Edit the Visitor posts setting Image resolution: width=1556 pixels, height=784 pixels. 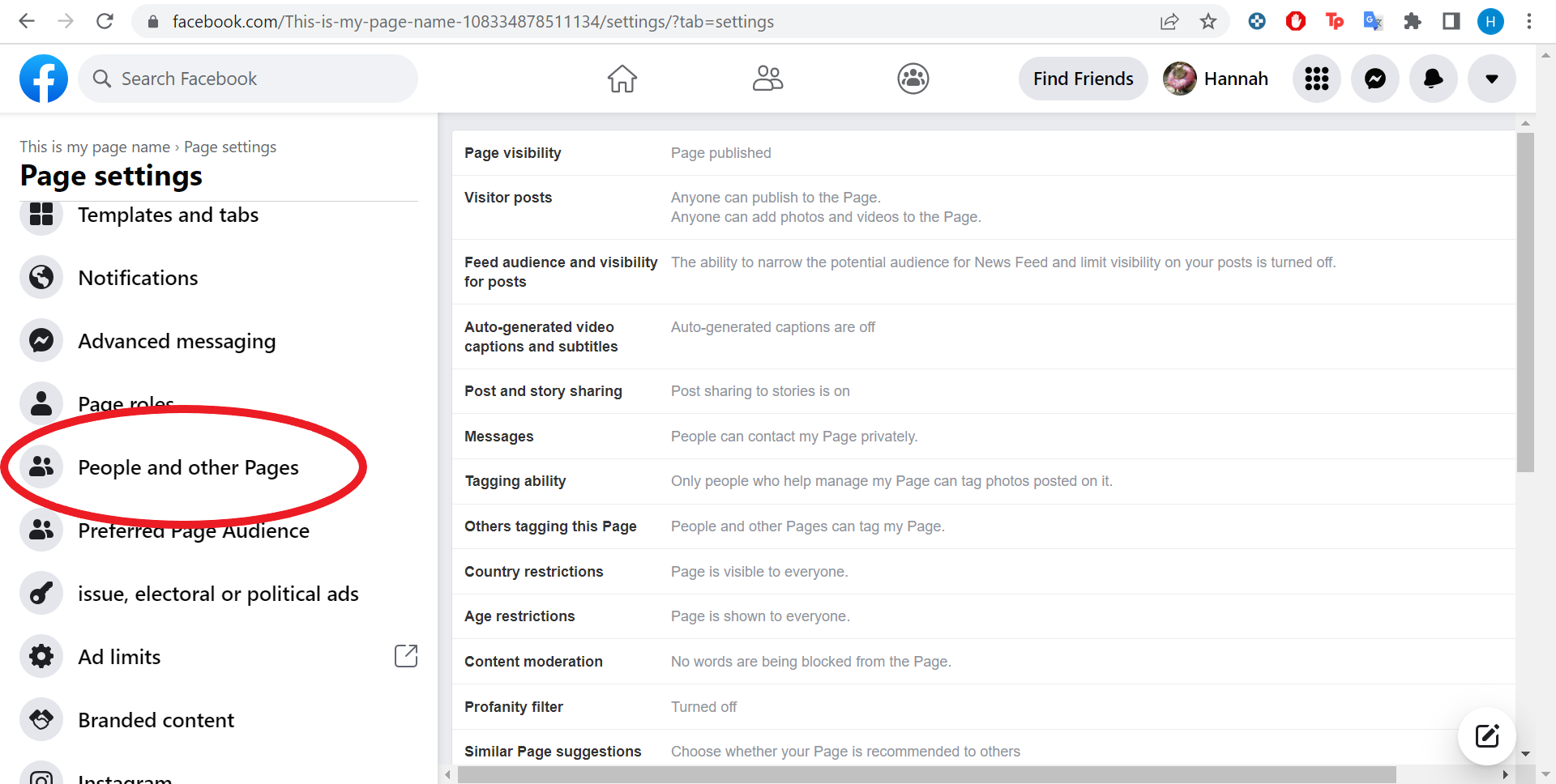pos(983,207)
